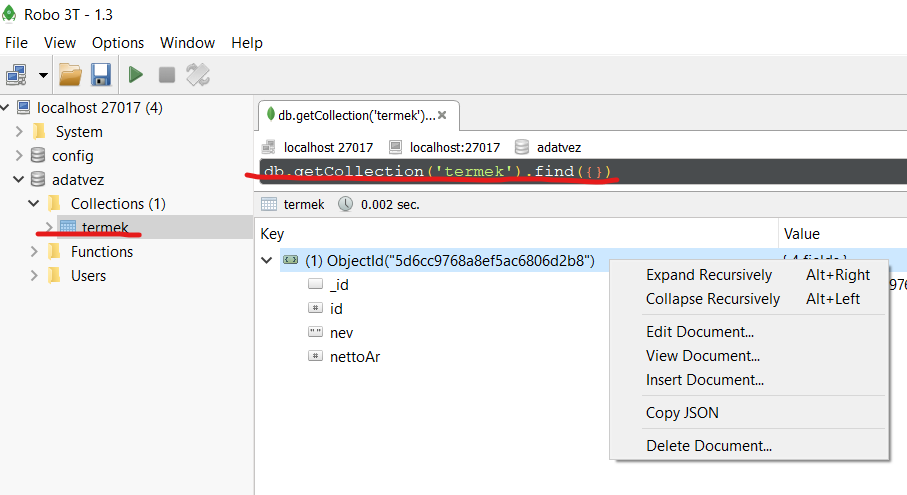Viewport: 907px width, 495px height.
Task: Click the termek result label
Action: pos(304,204)
